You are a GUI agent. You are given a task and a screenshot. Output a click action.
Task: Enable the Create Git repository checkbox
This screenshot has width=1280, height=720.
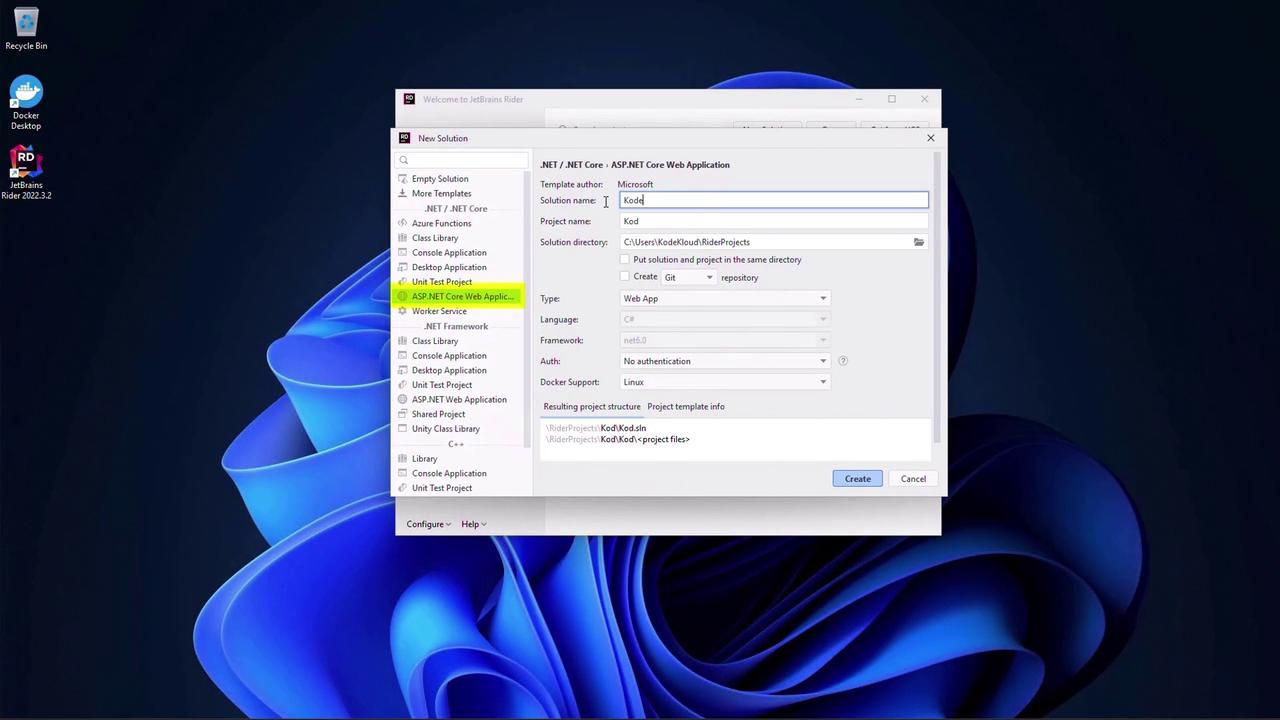(x=625, y=277)
